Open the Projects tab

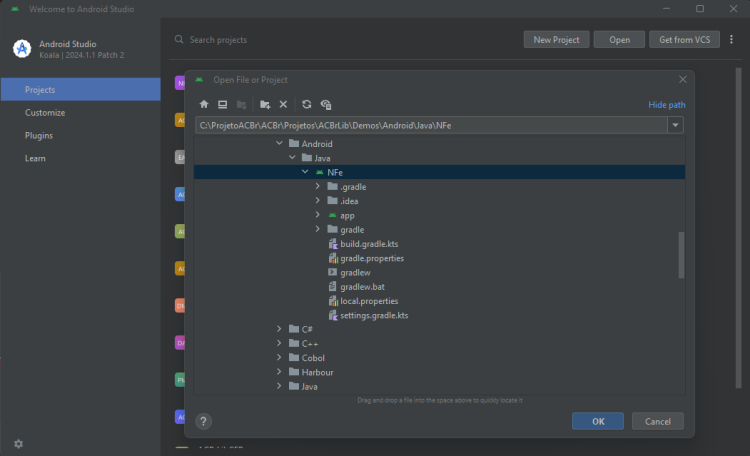coord(80,89)
